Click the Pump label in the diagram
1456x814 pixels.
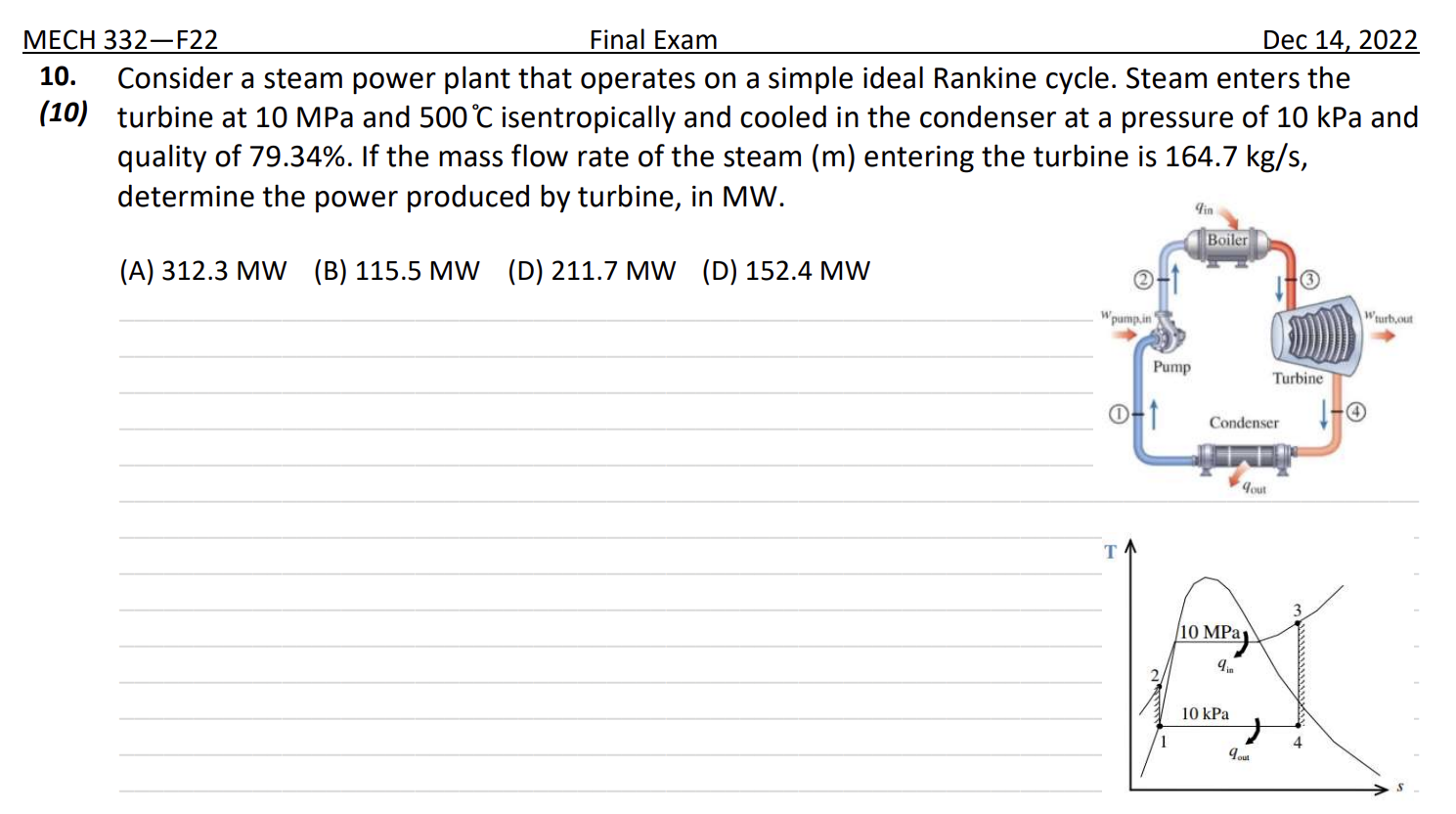click(1171, 367)
